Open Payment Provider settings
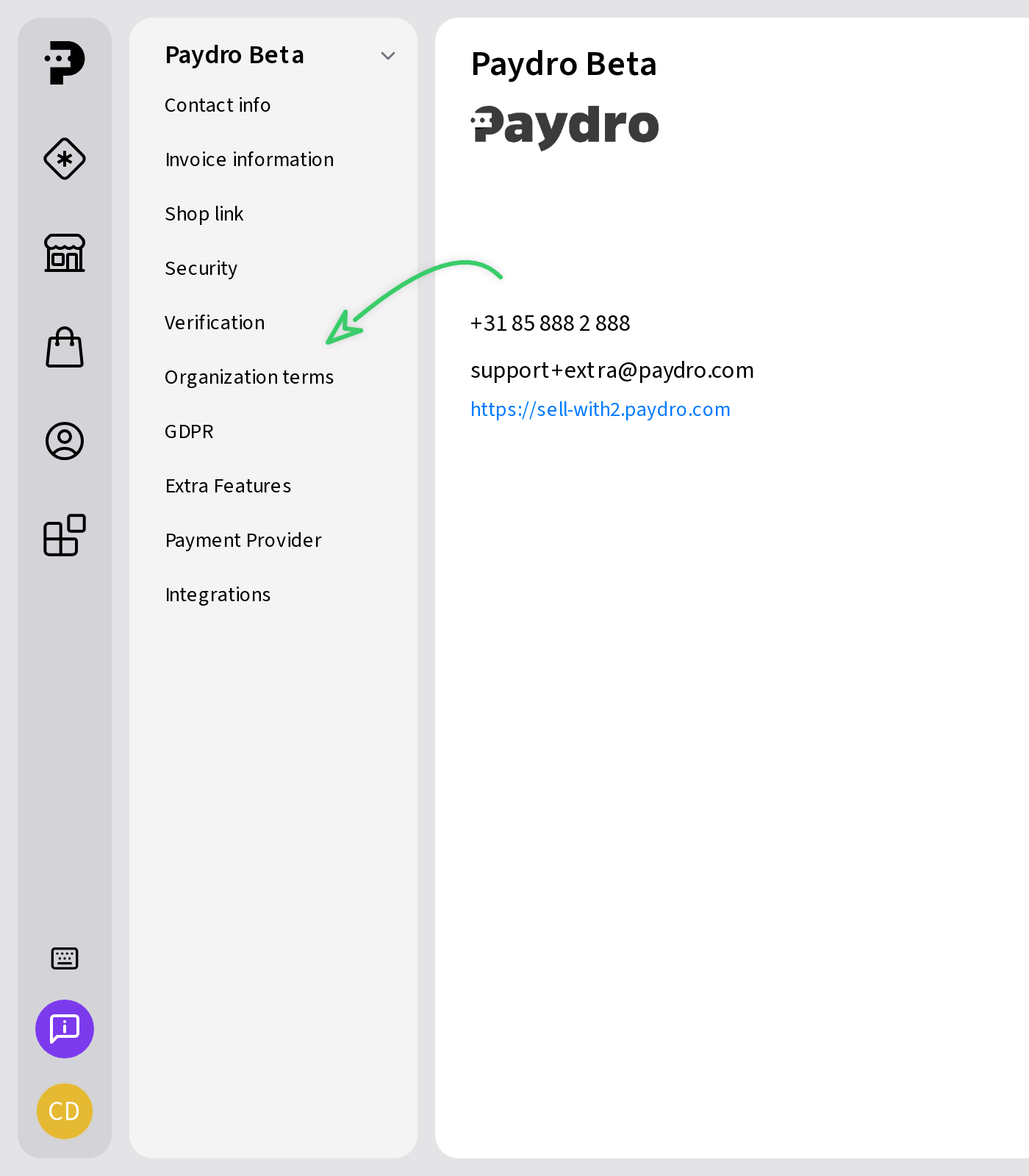1029x1176 pixels. click(x=243, y=540)
